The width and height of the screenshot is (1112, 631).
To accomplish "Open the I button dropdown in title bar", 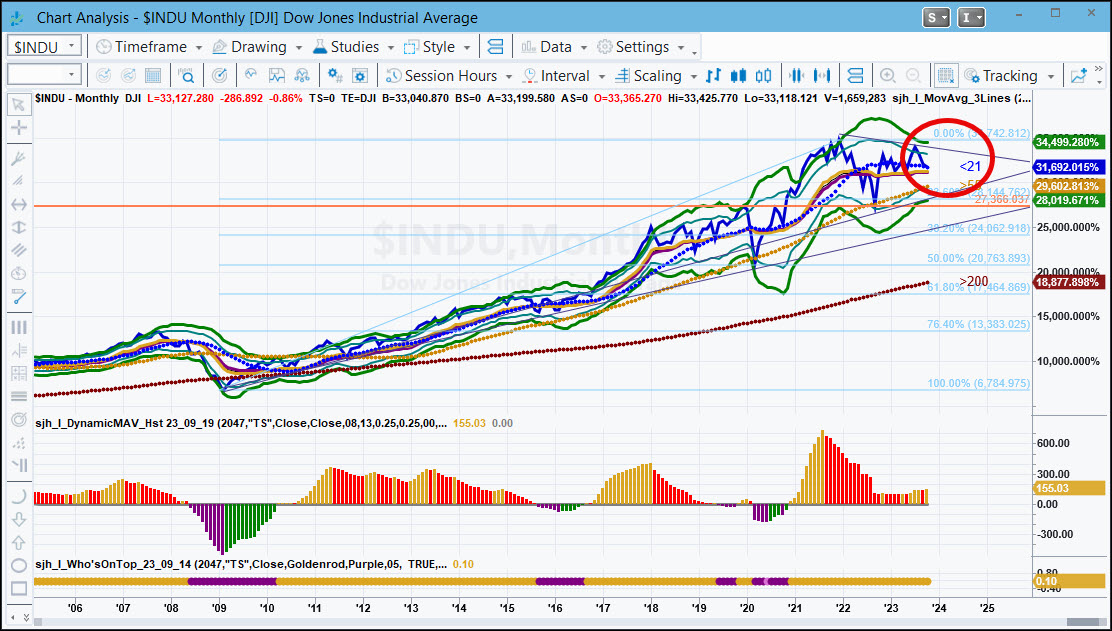I will (x=970, y=18).
